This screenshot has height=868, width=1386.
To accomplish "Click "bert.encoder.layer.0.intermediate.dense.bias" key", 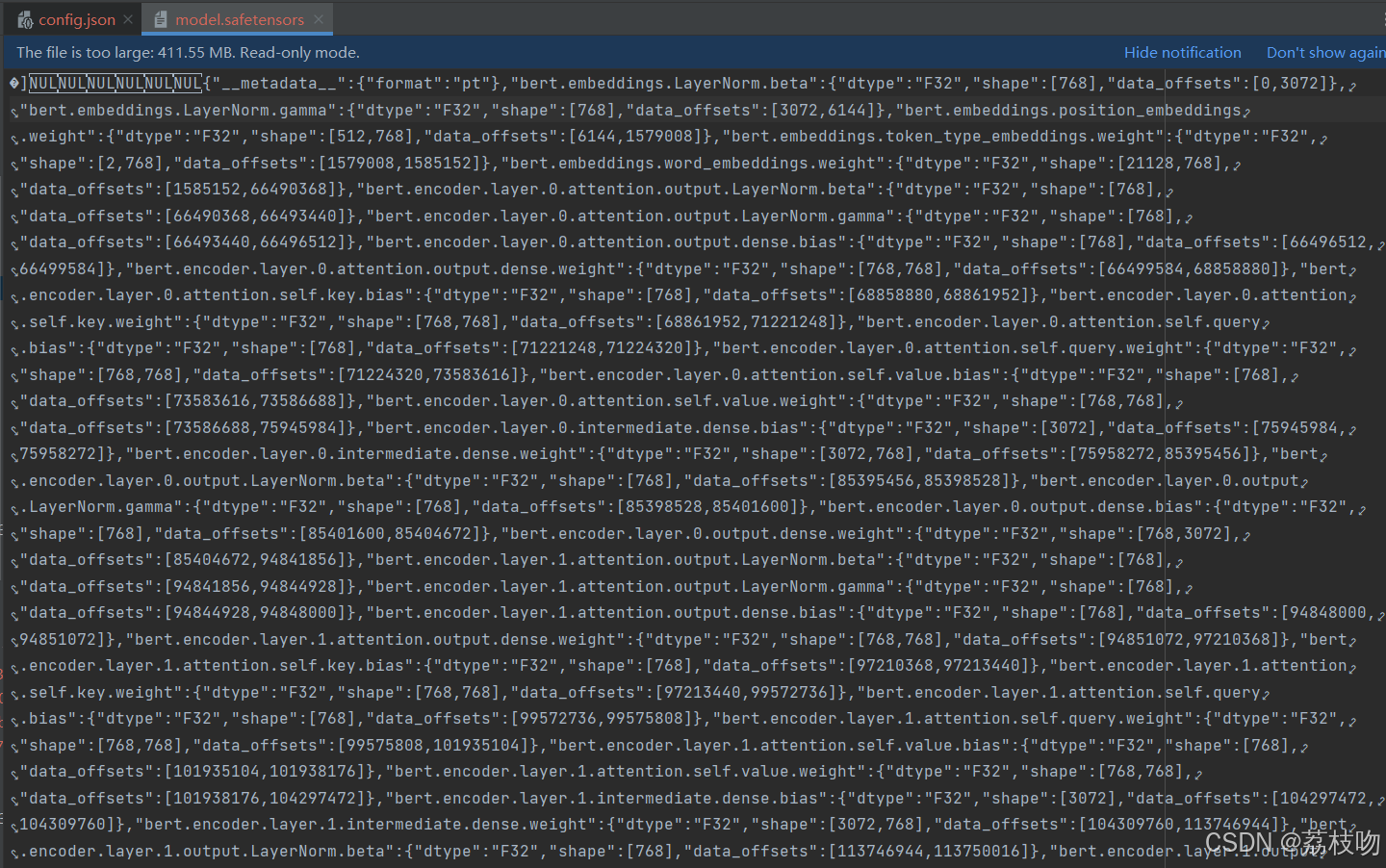I will point(587,428).
